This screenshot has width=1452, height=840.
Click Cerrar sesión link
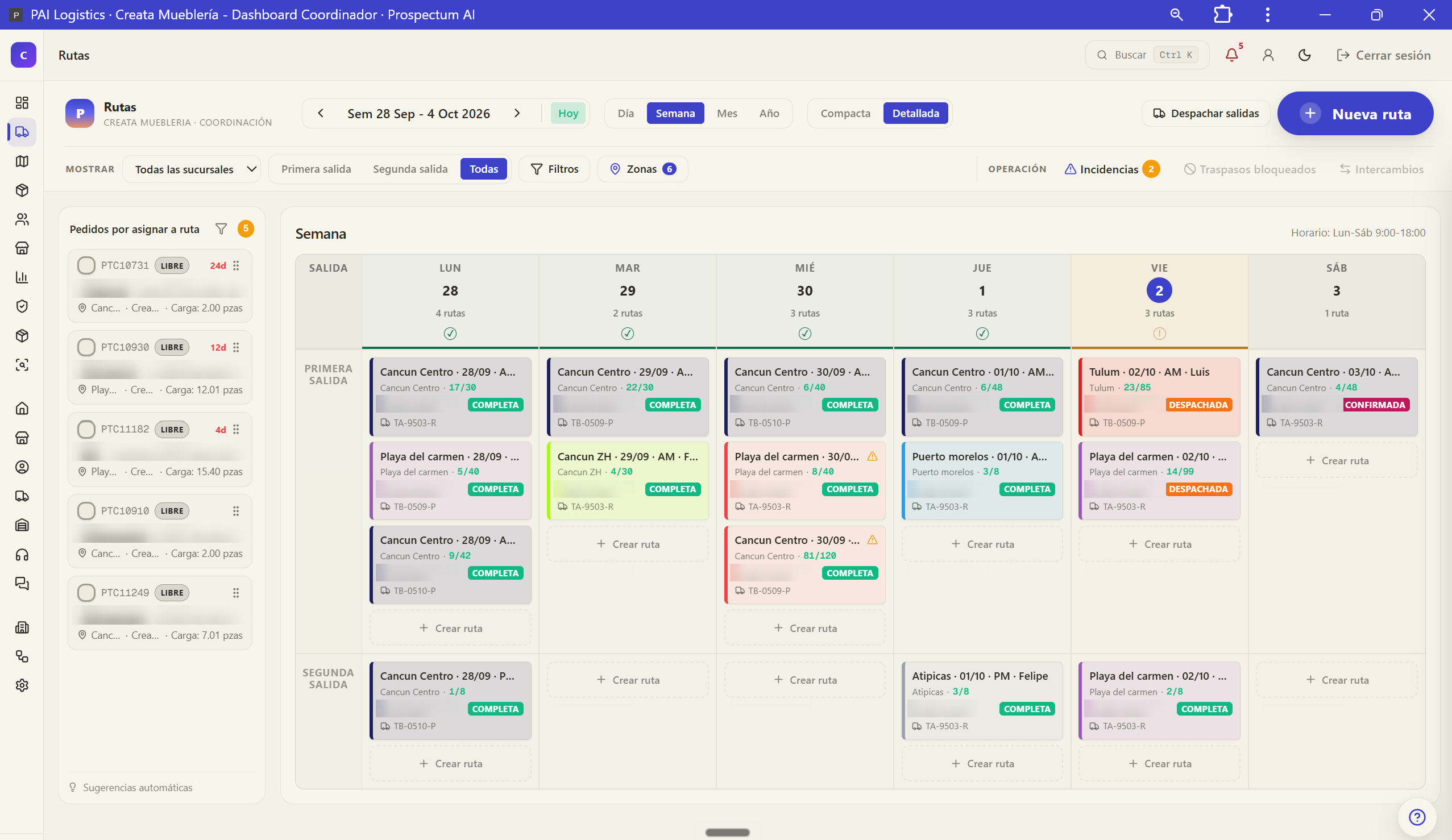[1383, 55]
